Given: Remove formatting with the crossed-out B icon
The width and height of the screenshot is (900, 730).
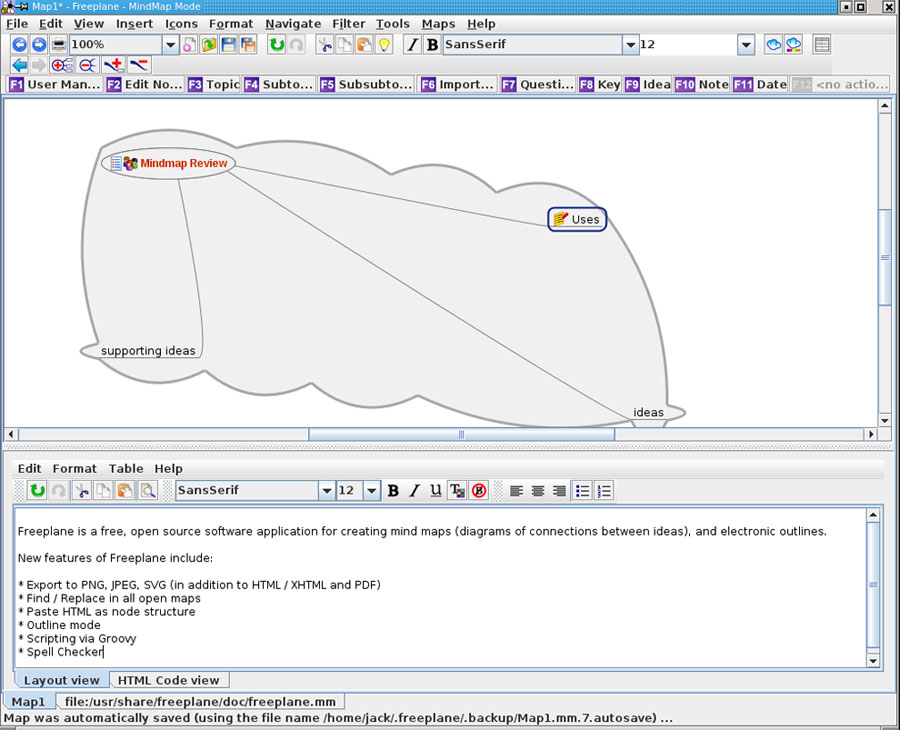Looking at the screenshot, I should point(479,490).
